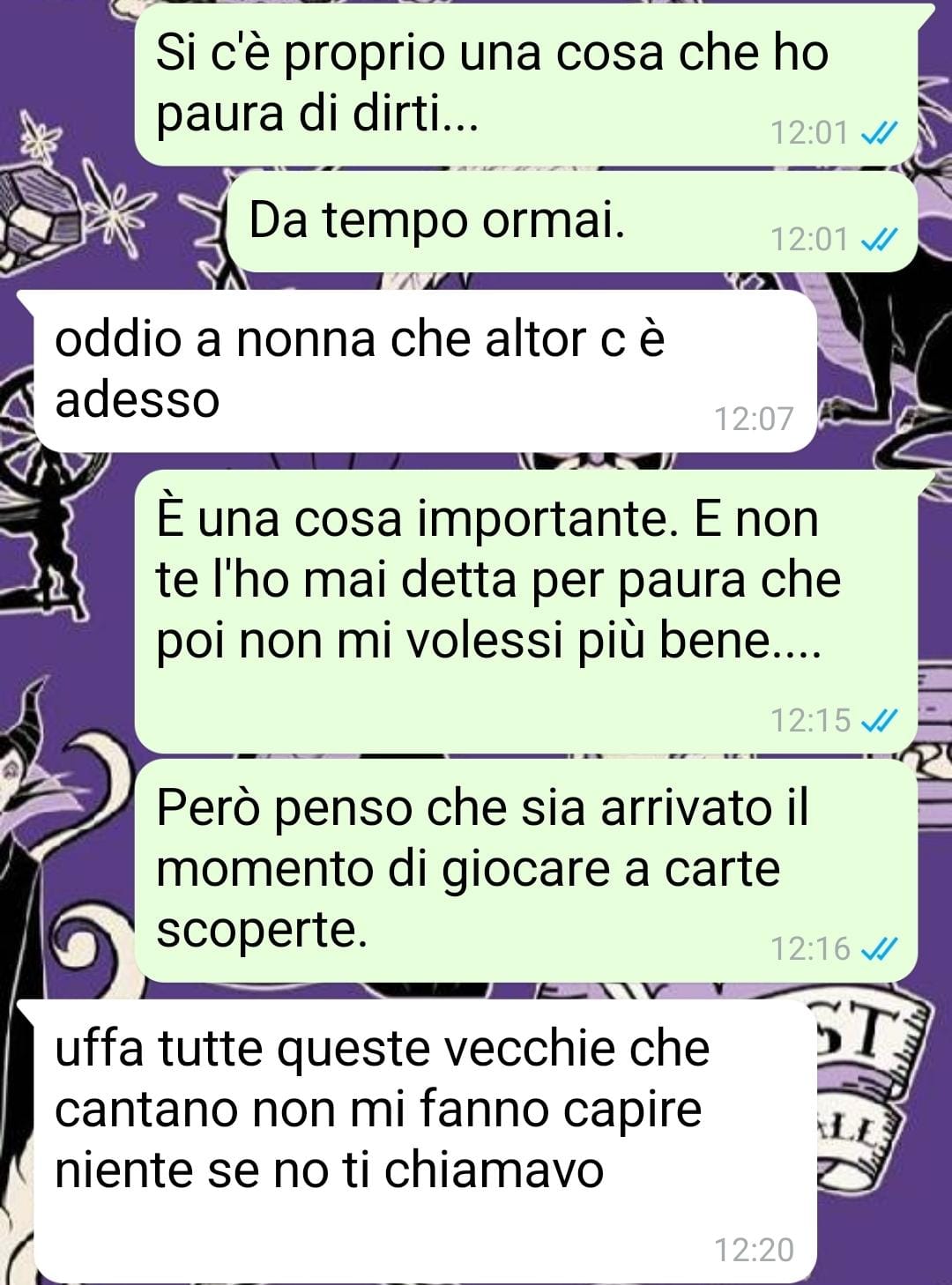The width and height of the screenshot is (952, 1285).
Task: Tap blue checkmarks on 'È una cosa importante' message
Action: point(878,721)
